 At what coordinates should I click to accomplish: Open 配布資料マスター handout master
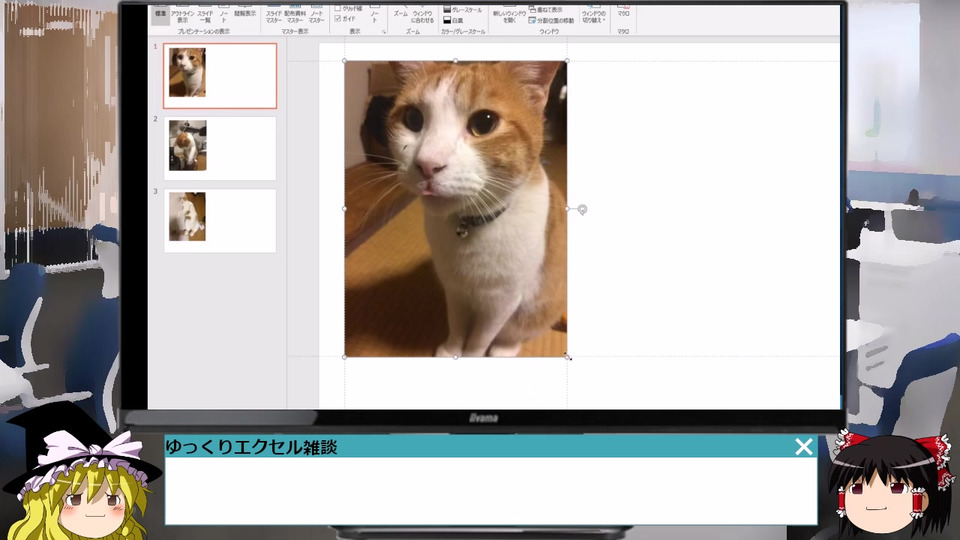(295, 15)
